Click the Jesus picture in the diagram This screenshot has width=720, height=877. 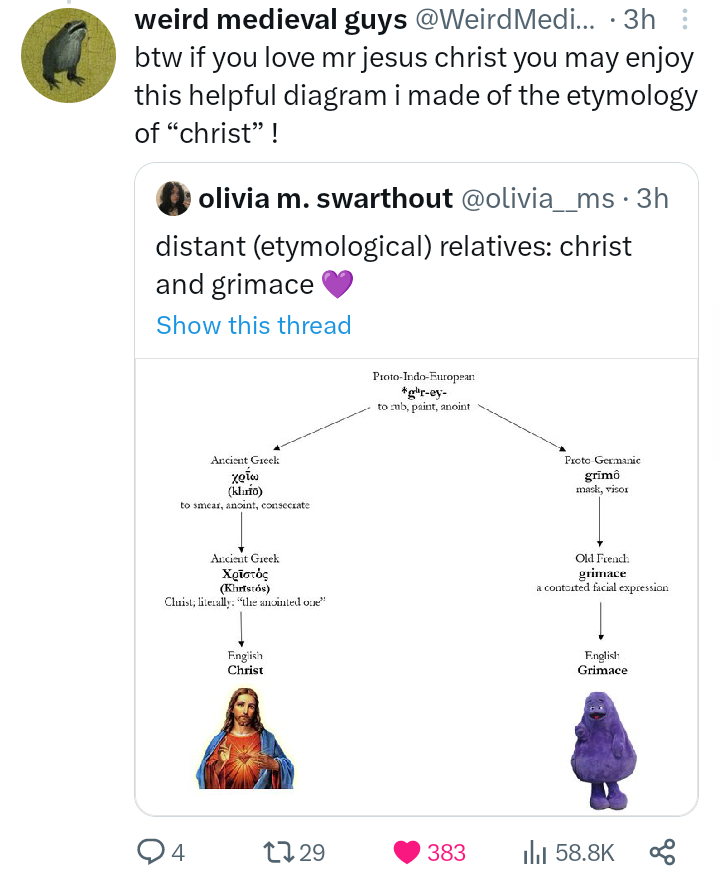click(245, 737)
